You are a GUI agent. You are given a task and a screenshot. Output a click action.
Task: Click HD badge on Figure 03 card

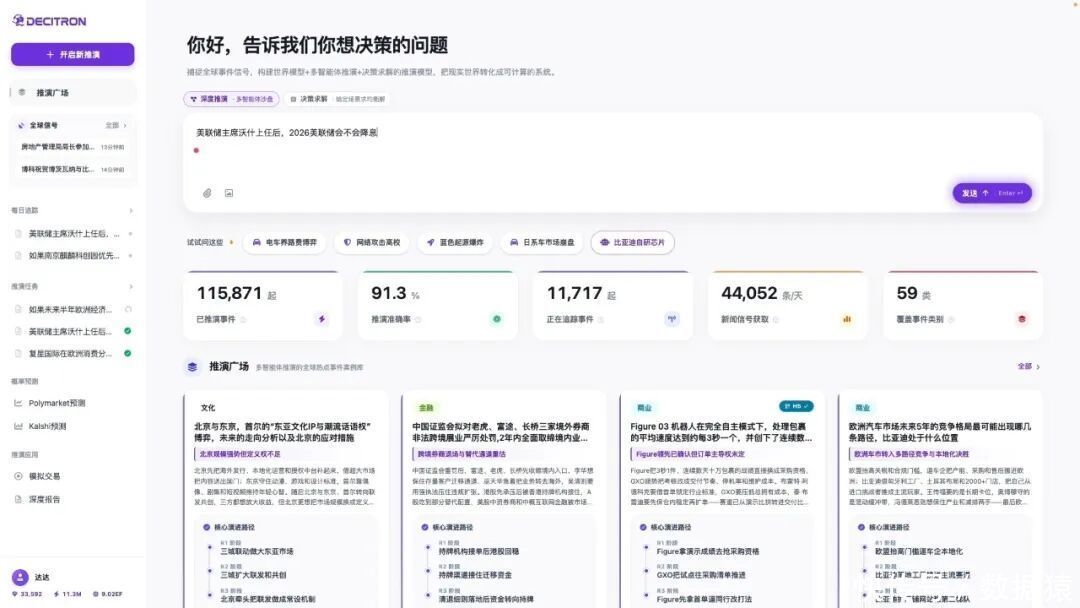coord(796,406)
